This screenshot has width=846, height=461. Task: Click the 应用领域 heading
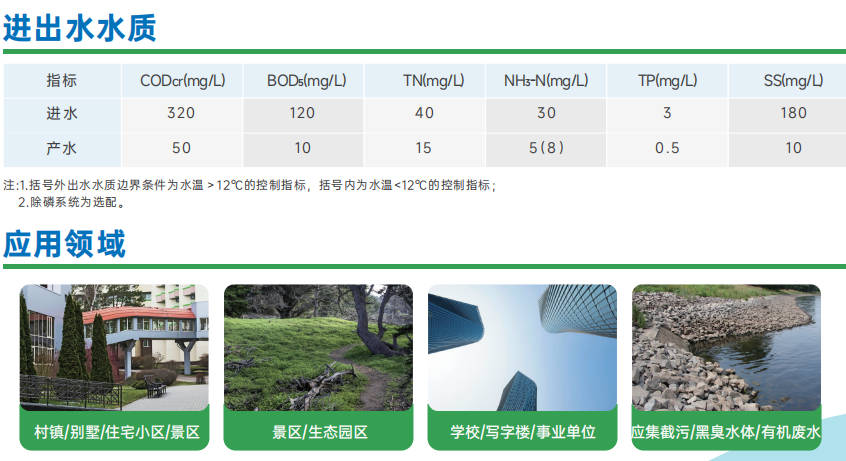click(65, 244)
